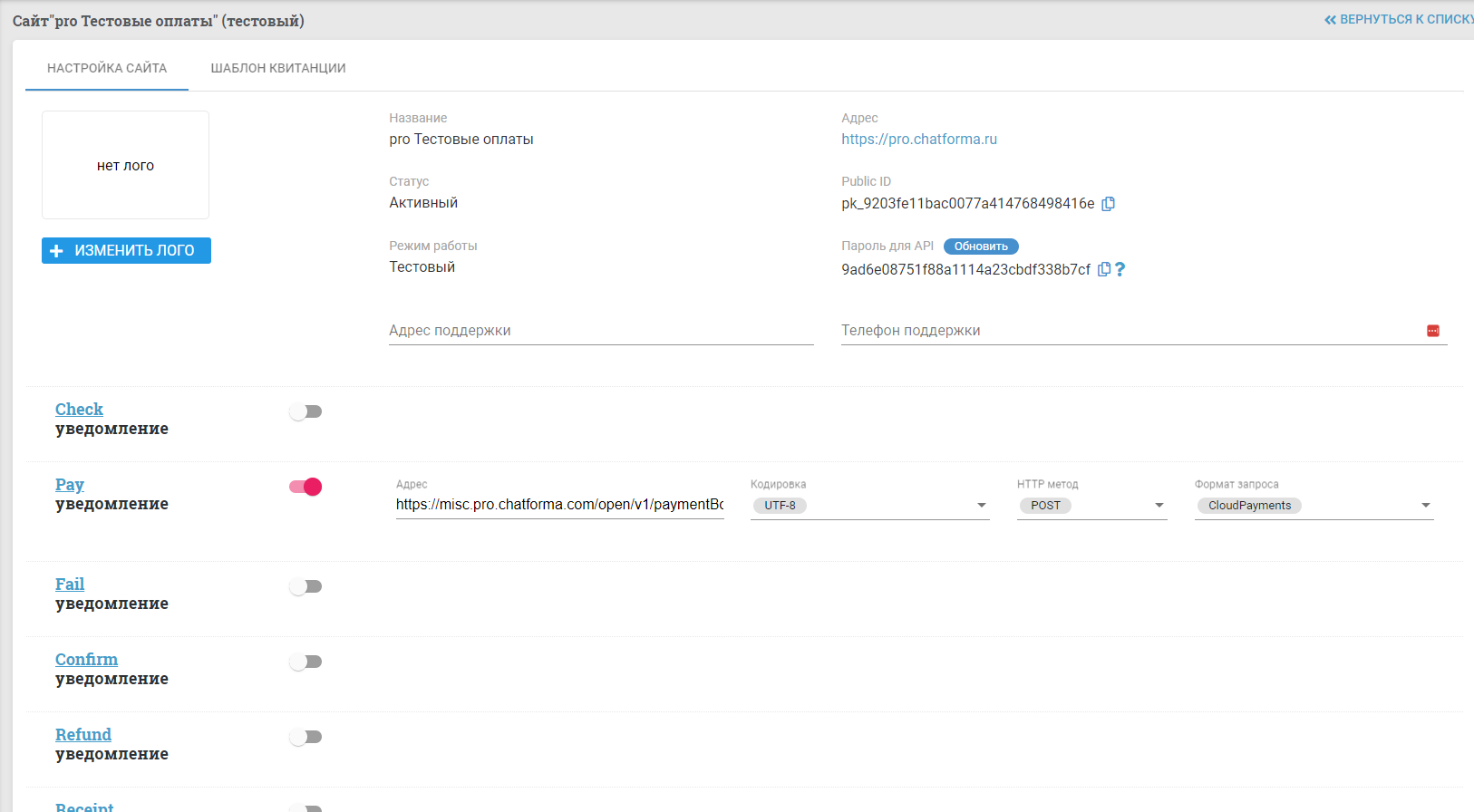Click the red icon in support phone field
Screen dimensions: 1474x812
pos(1433,331)
